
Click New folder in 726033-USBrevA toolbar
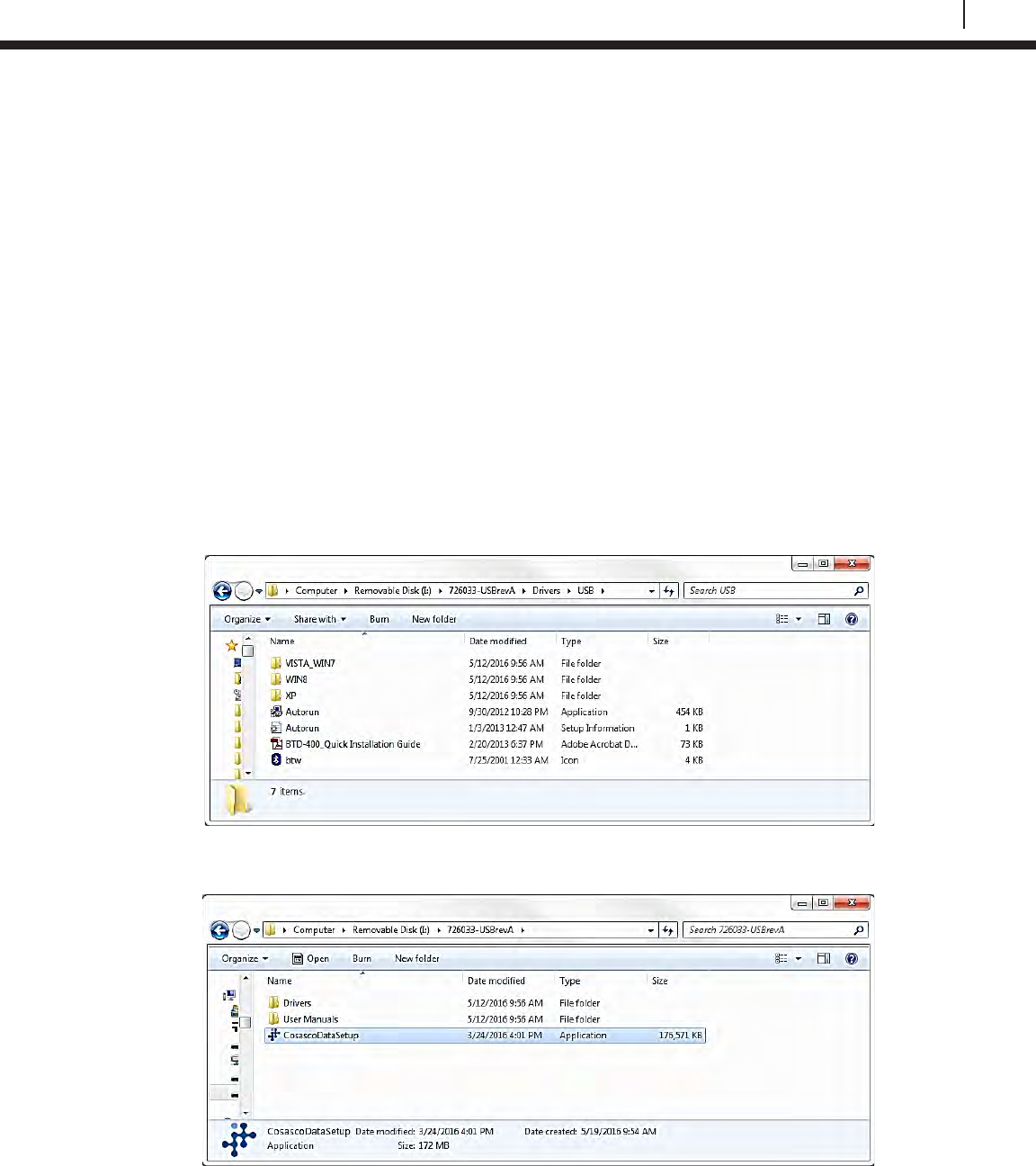coord(417,958)
